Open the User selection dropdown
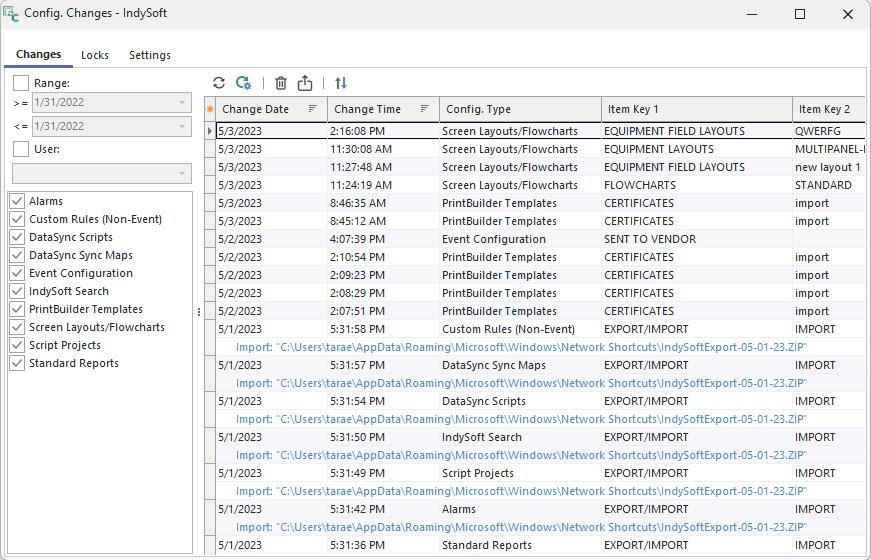The height and width of the screenshot is (560, 871). pos(182,174)
